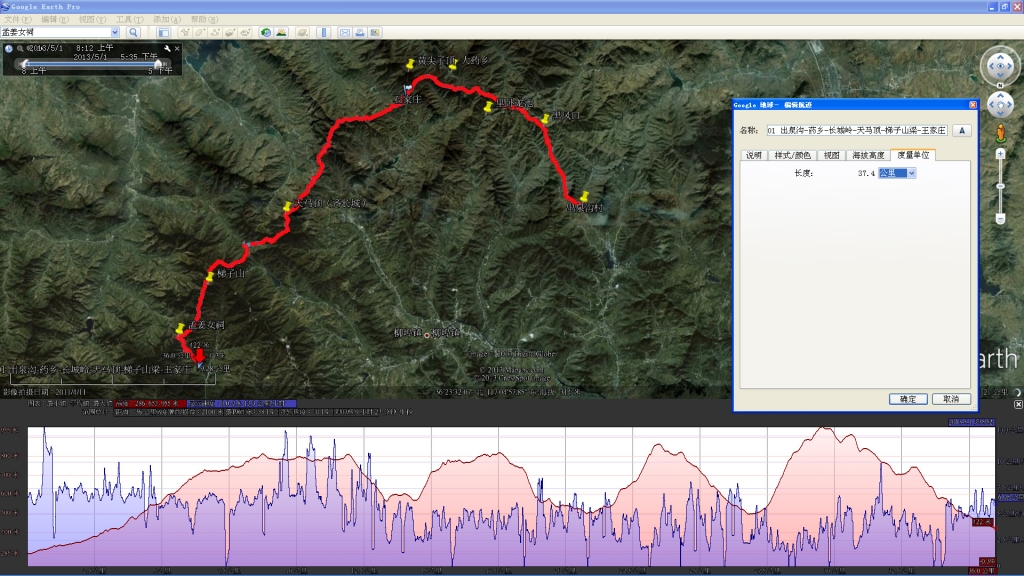Click the search magnifier button in toolbar
The width and height of the screenshot is (1024, 576).
pyautogui.click(x=133, y=32)
